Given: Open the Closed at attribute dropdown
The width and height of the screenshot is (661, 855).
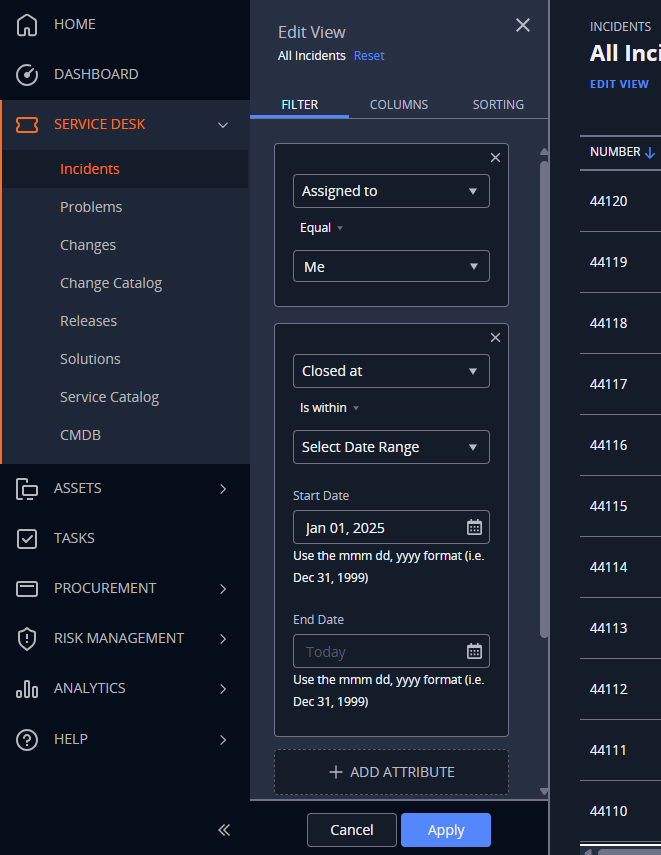Looking at the screenshot, I should coord(391,371).
